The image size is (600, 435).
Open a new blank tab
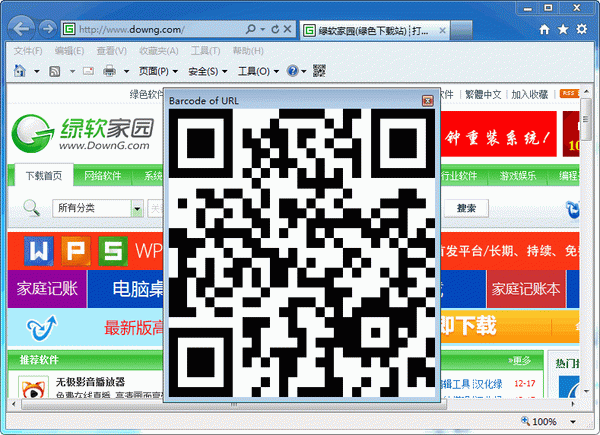[x=461, y=30]
